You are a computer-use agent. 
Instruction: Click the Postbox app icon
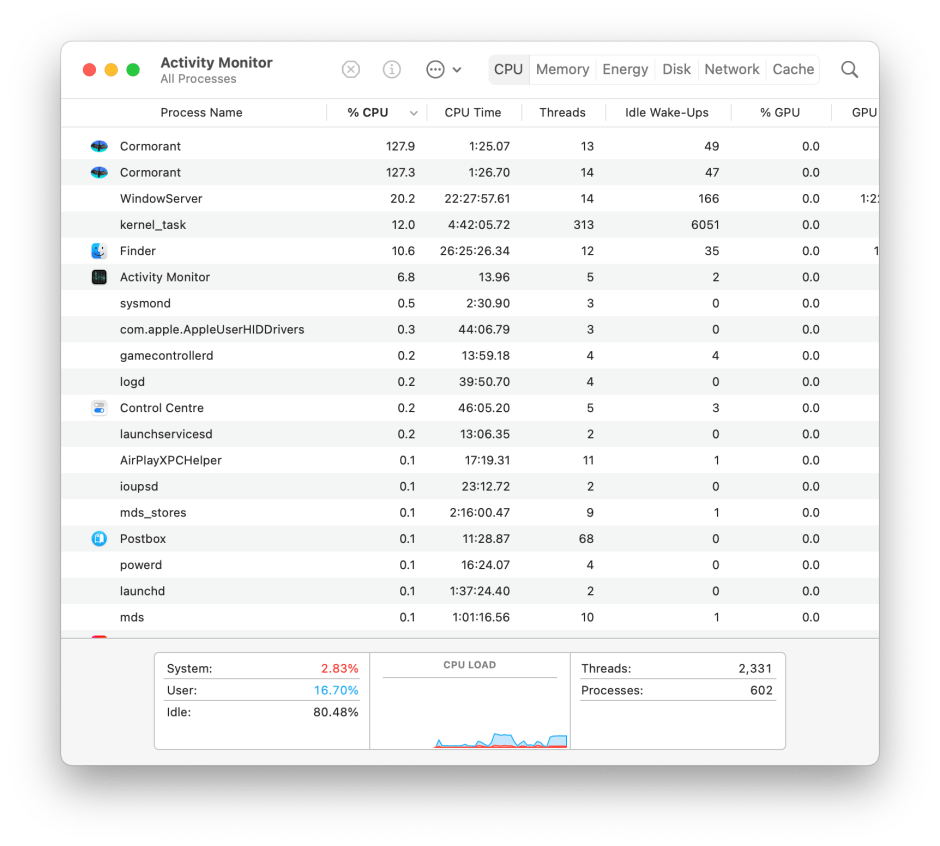click(x=99, y=538)
